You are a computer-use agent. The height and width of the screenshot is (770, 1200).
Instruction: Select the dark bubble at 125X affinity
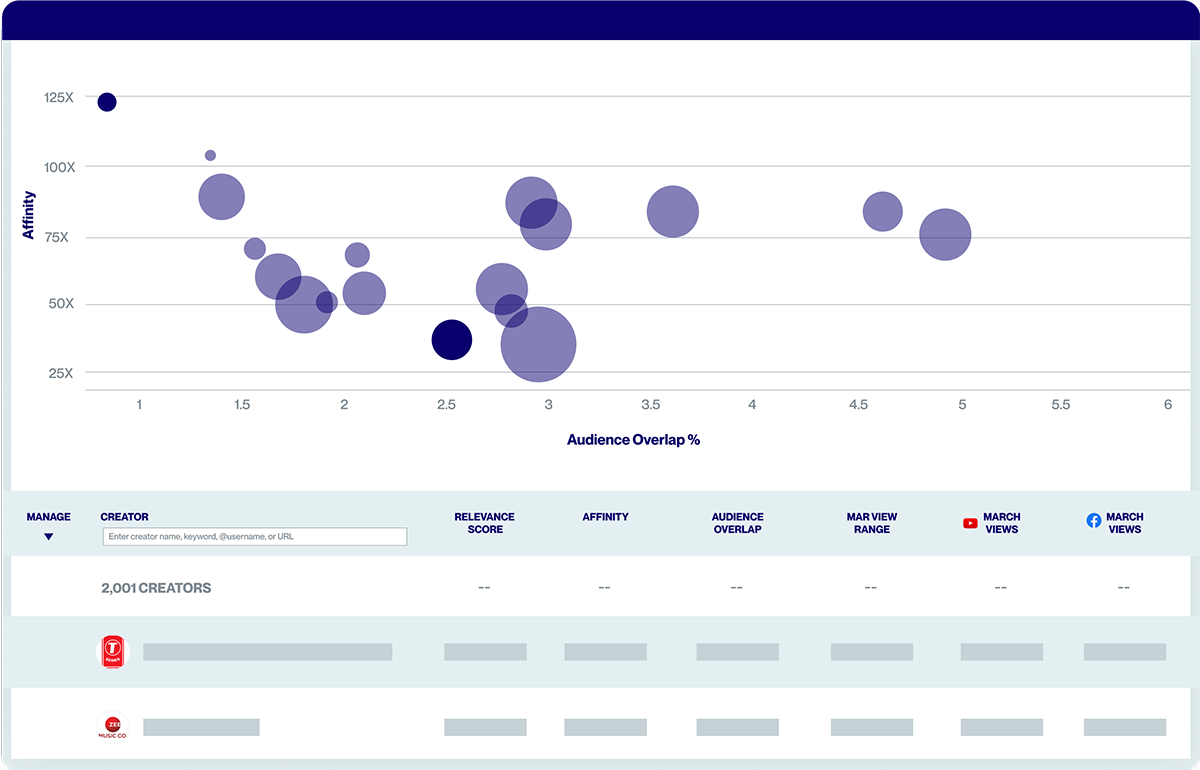107,102
